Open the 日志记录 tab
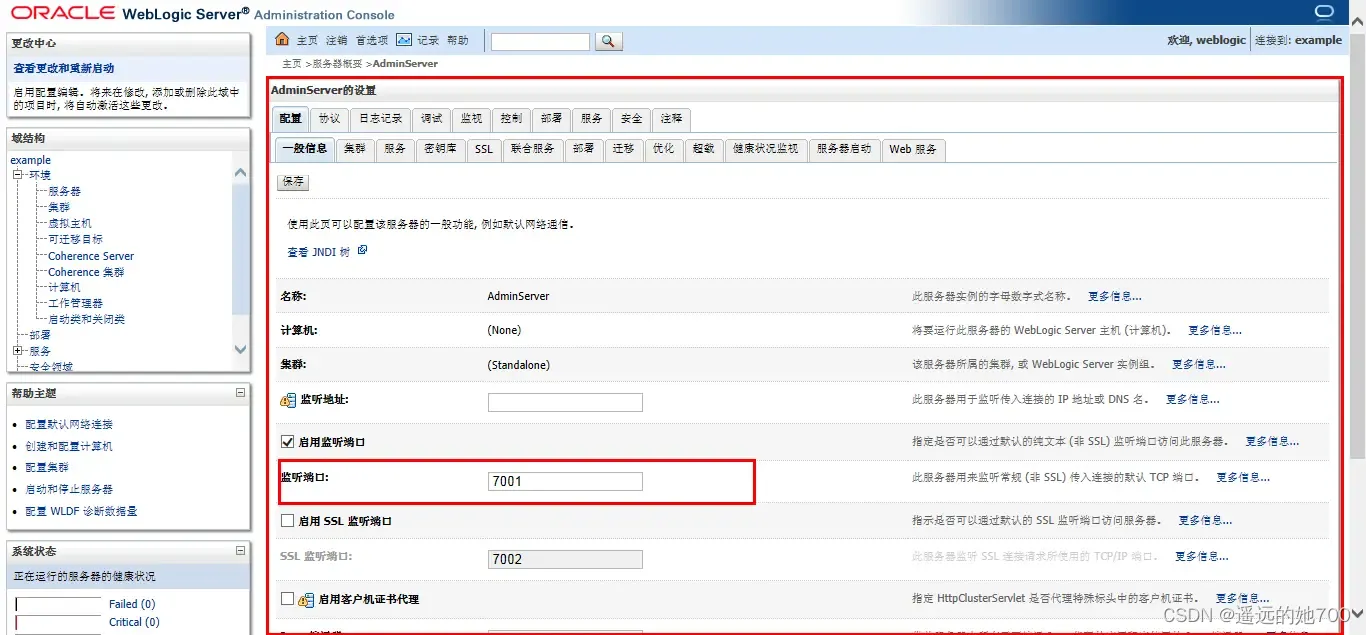1366x635 pixels. click(x=380, y=118)
